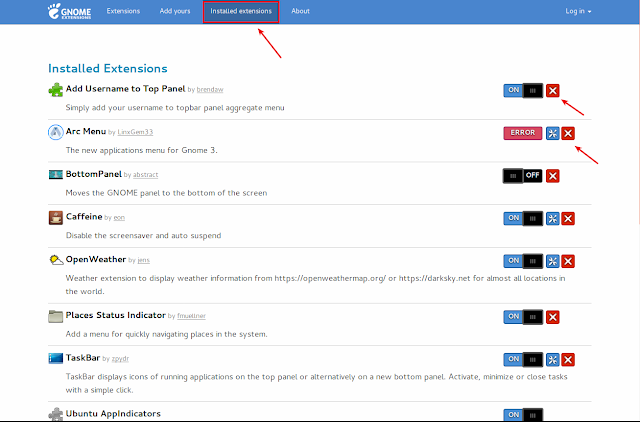The height and width of the screenshot is (422, 640).
Task: Visit author abstract's profile
Action: (146, 175)
